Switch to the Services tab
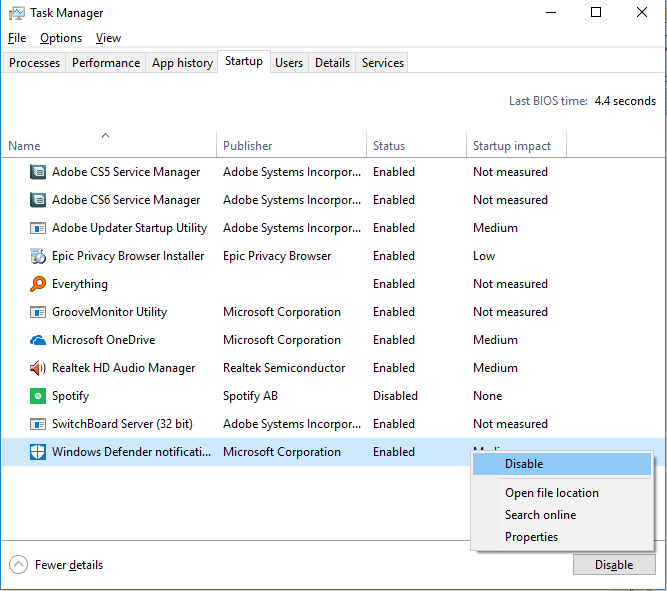Image resolution: width=667 pixels, height=591 pixels. click(383, 63)
